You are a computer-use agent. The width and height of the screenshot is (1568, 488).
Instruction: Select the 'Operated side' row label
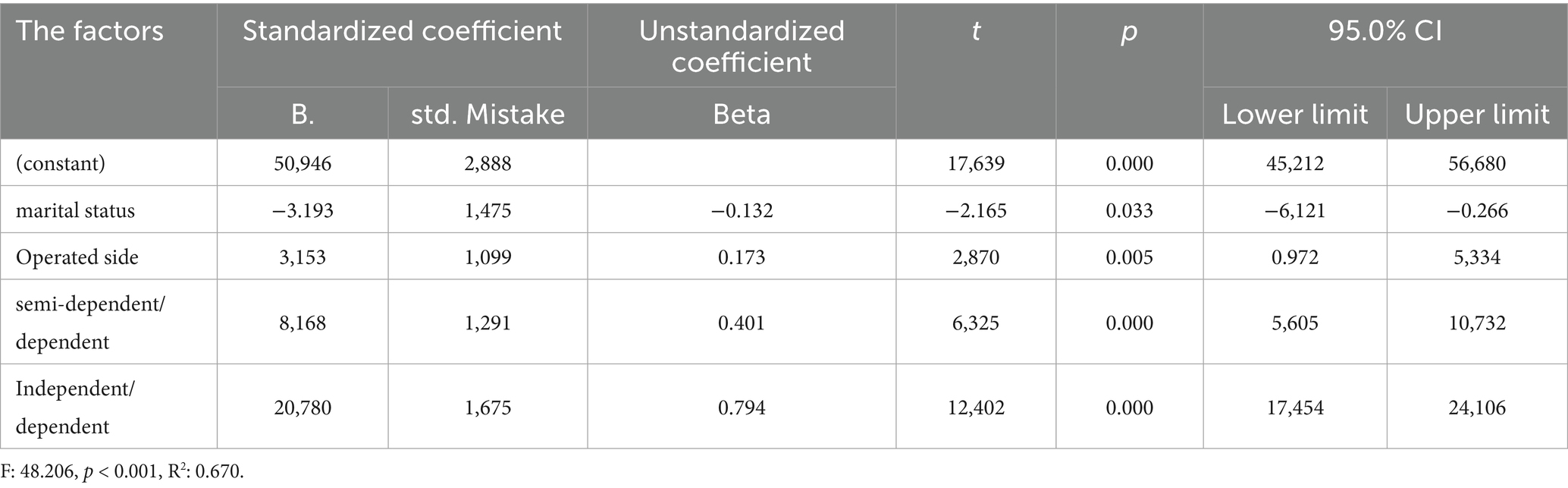click(77, 257)
